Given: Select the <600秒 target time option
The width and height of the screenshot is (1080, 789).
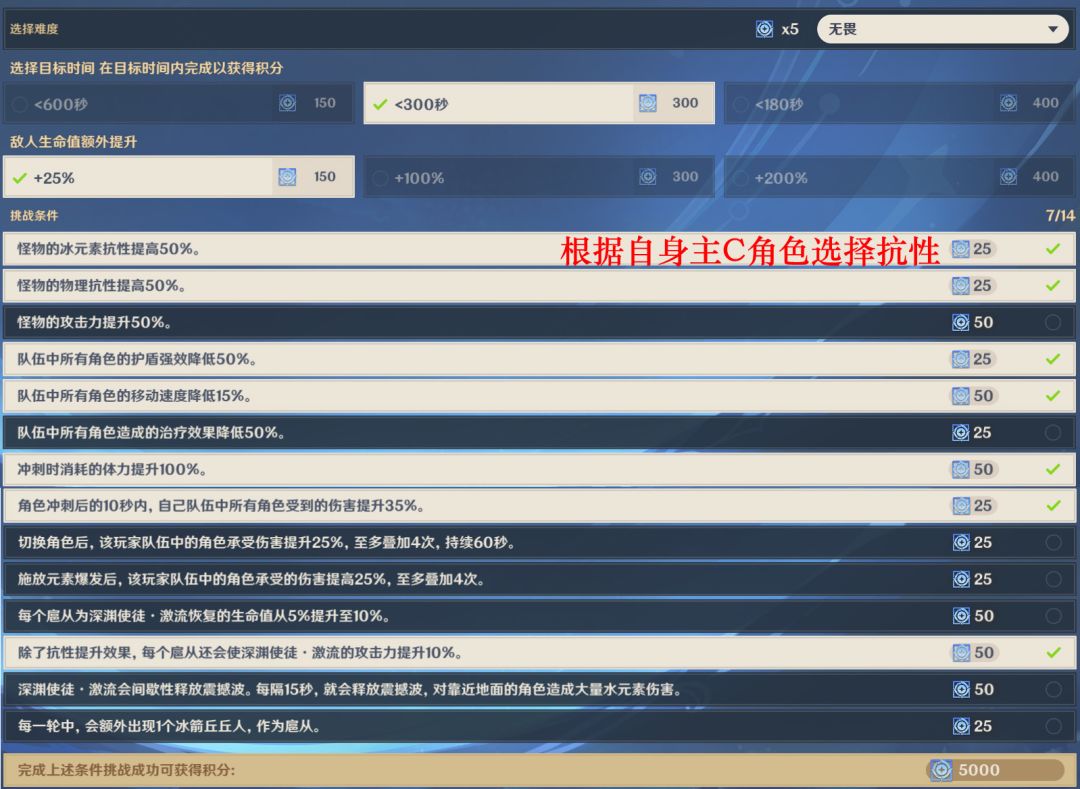Looking at the screenshot, I should (178, 103).
